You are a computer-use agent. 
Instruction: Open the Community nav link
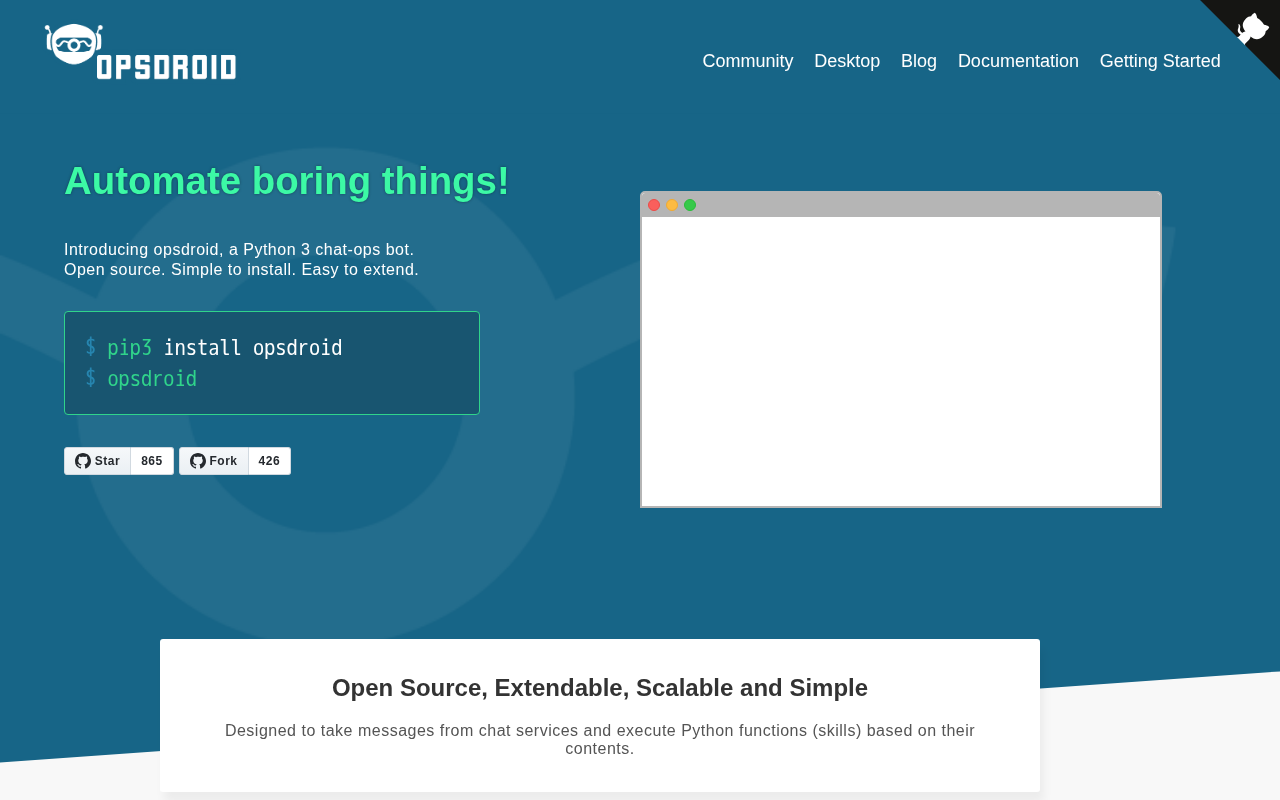click(x=748, y=61)
